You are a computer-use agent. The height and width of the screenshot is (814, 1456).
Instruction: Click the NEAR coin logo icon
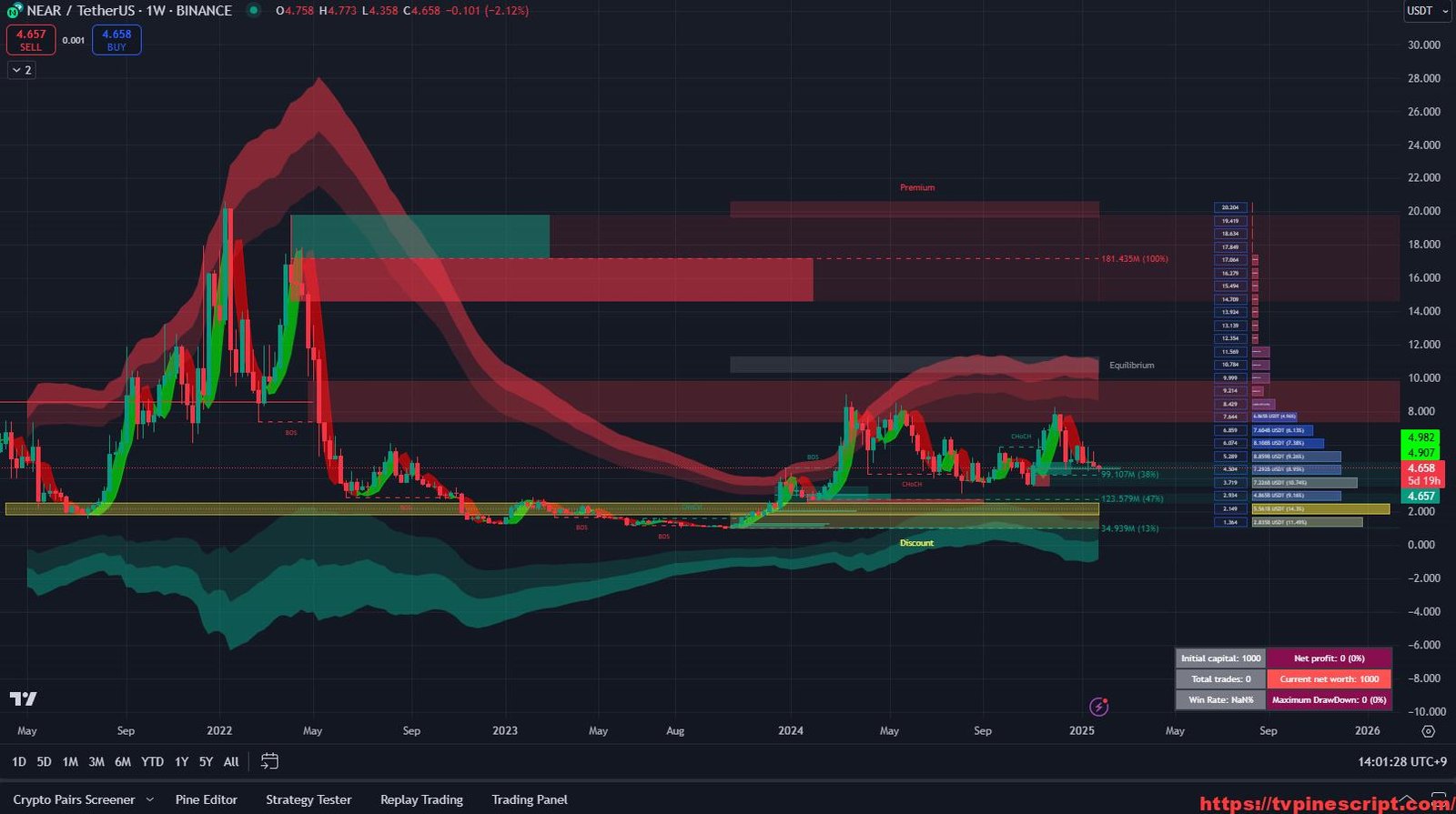pos(15,11)
